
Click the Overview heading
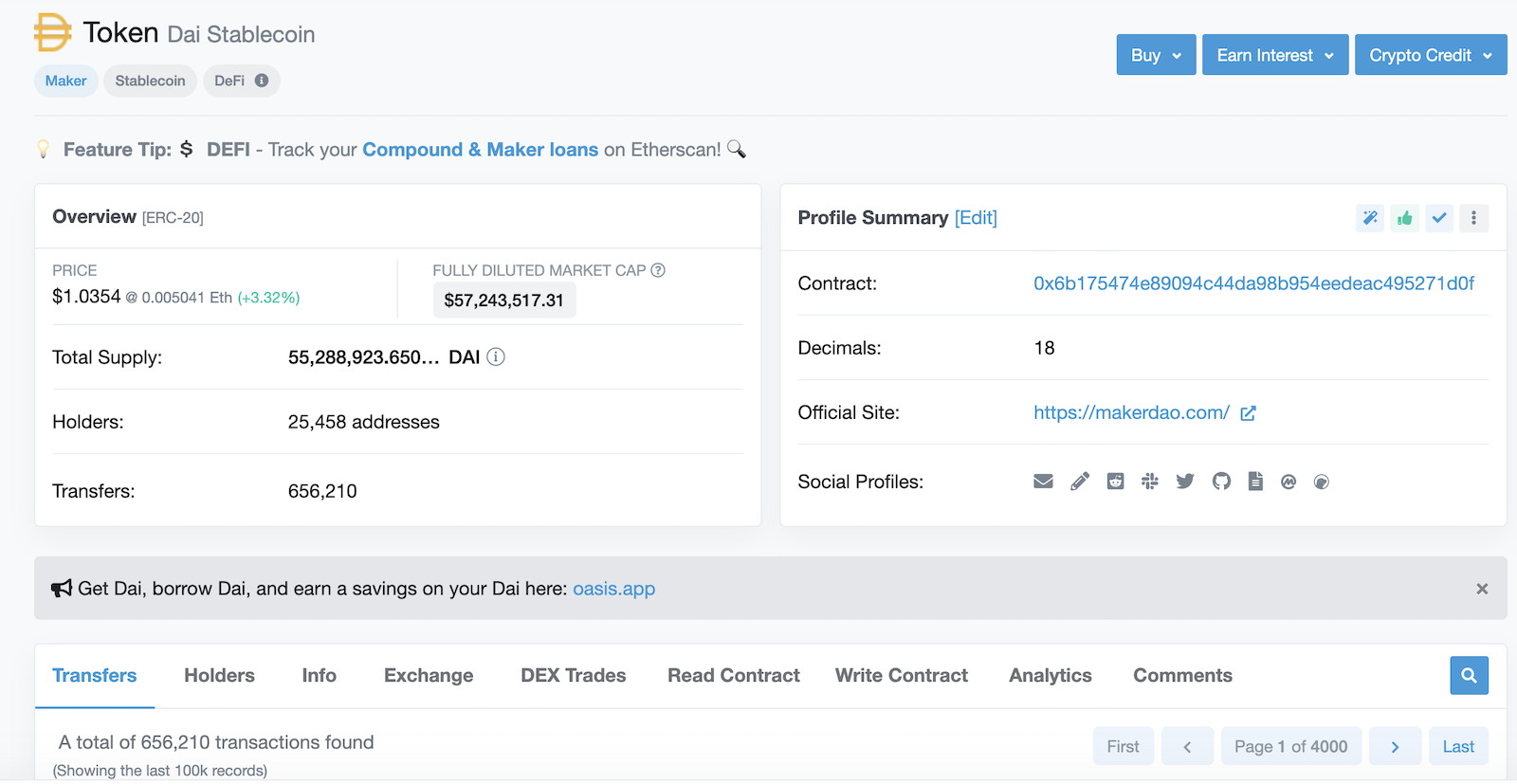(94, 217)
